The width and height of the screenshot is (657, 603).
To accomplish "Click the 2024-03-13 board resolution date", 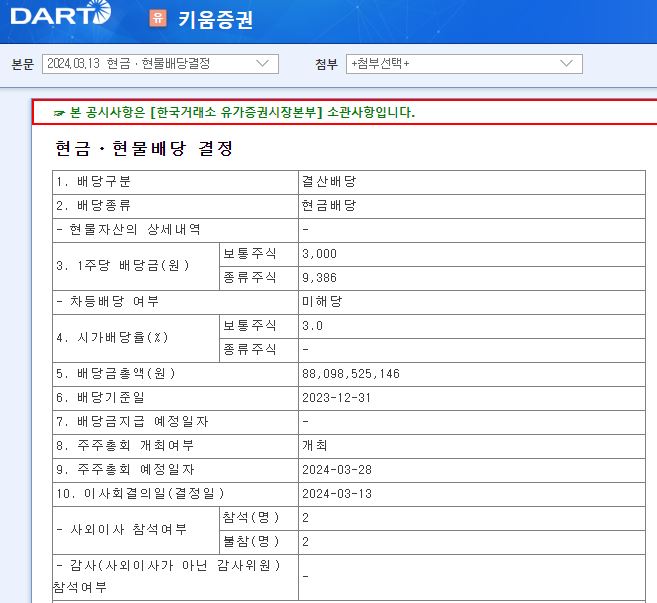I will point(337,494).
